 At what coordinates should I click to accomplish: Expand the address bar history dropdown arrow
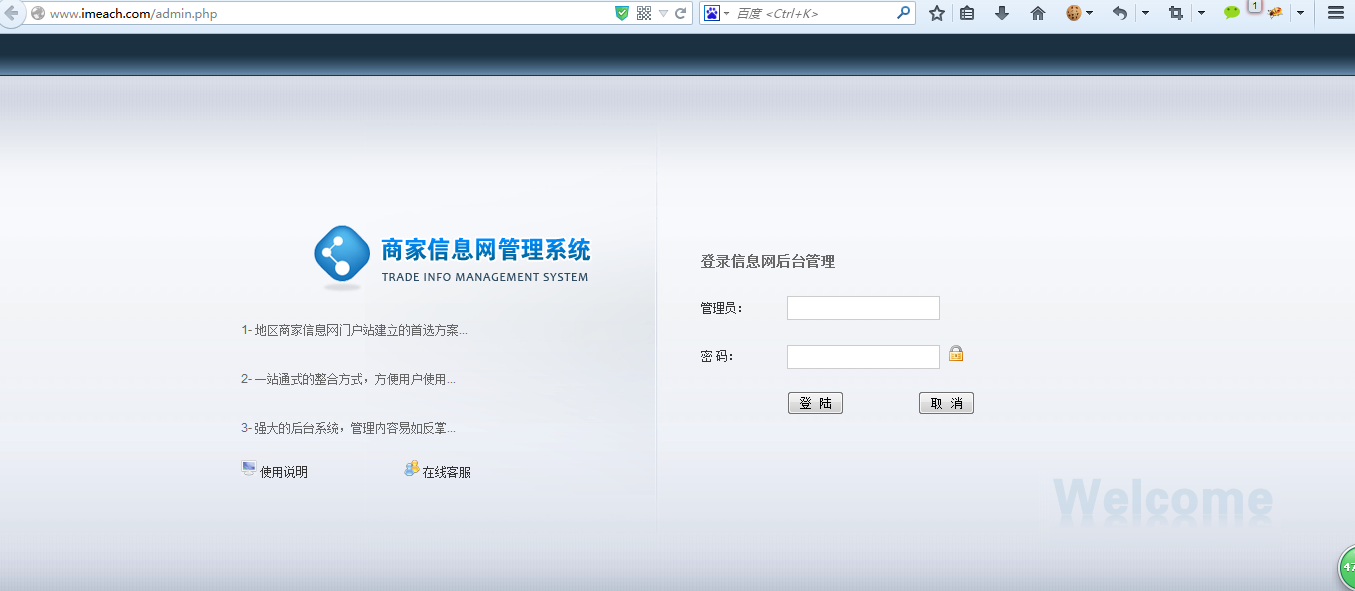pos(663,14)
